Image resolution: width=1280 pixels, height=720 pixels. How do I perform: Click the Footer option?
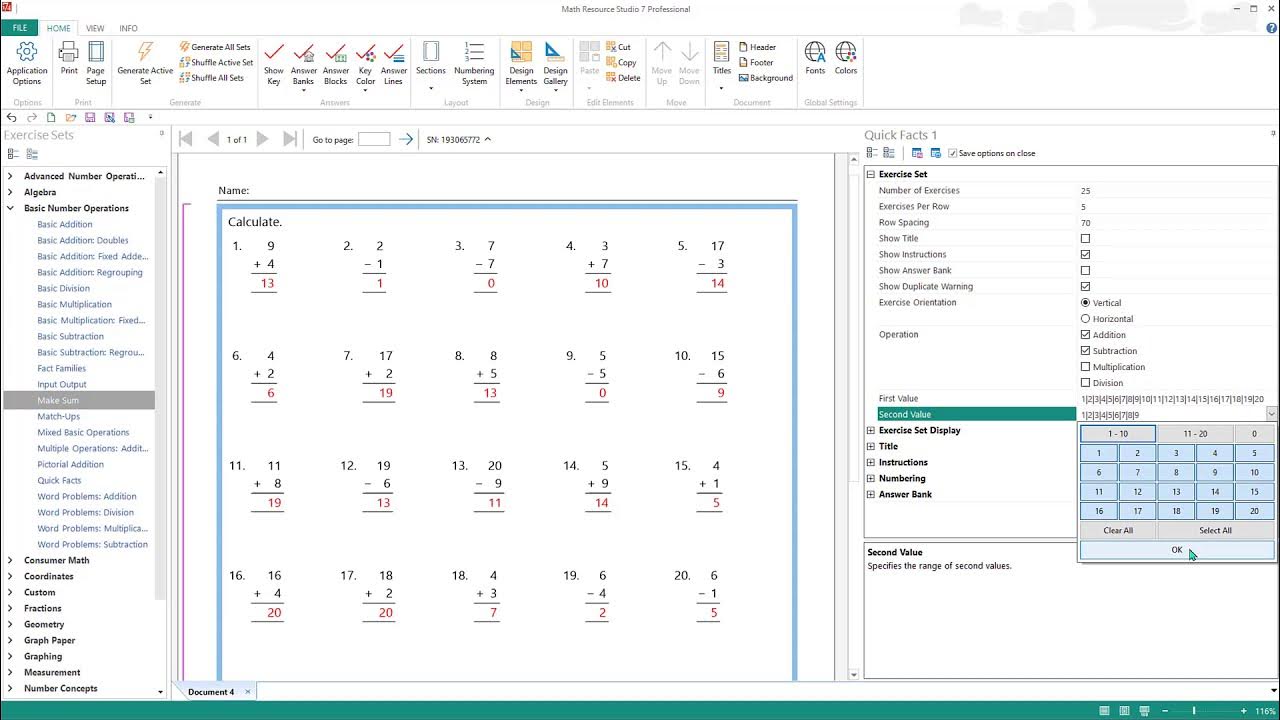pyautogui.click(x=756, y=62)
